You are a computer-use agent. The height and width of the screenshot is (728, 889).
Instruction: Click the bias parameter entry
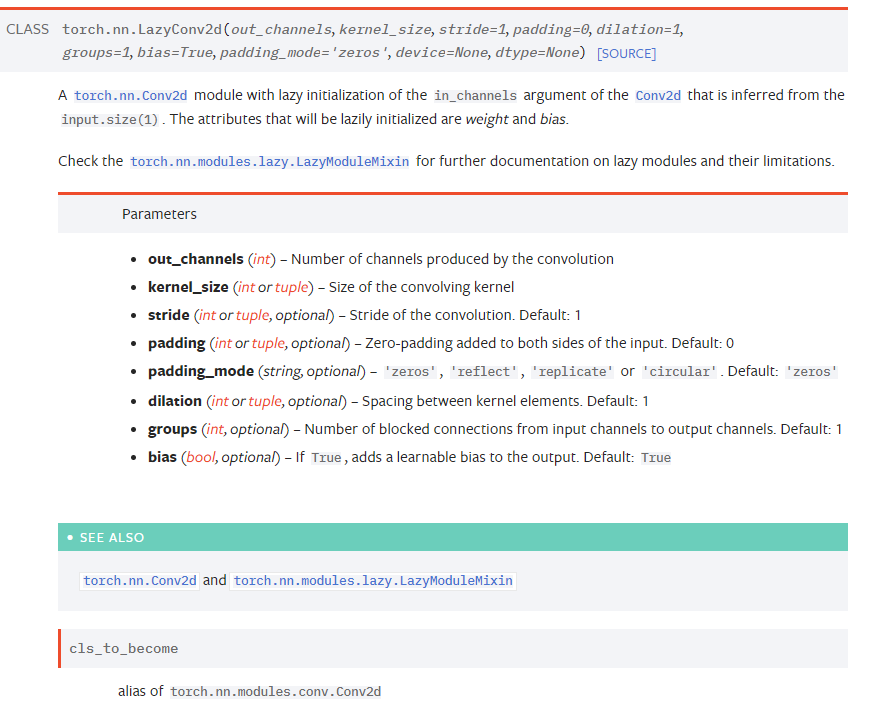162,457
